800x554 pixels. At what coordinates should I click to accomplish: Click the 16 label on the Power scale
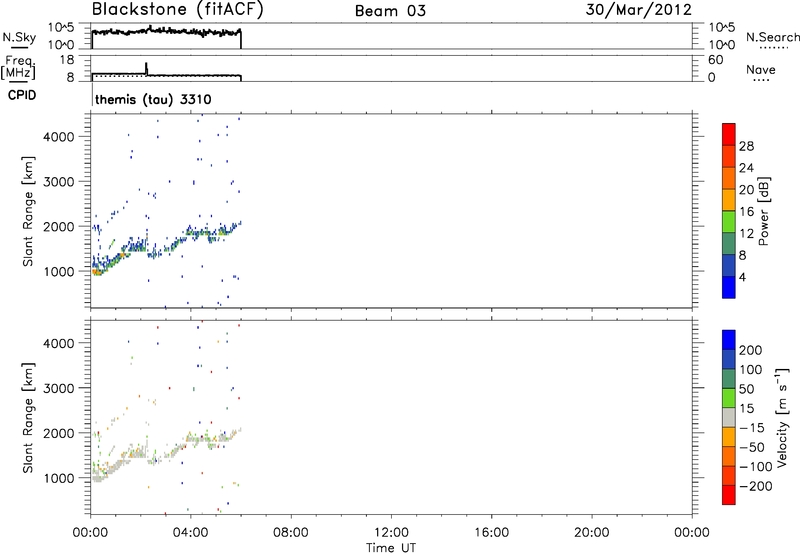746,212
